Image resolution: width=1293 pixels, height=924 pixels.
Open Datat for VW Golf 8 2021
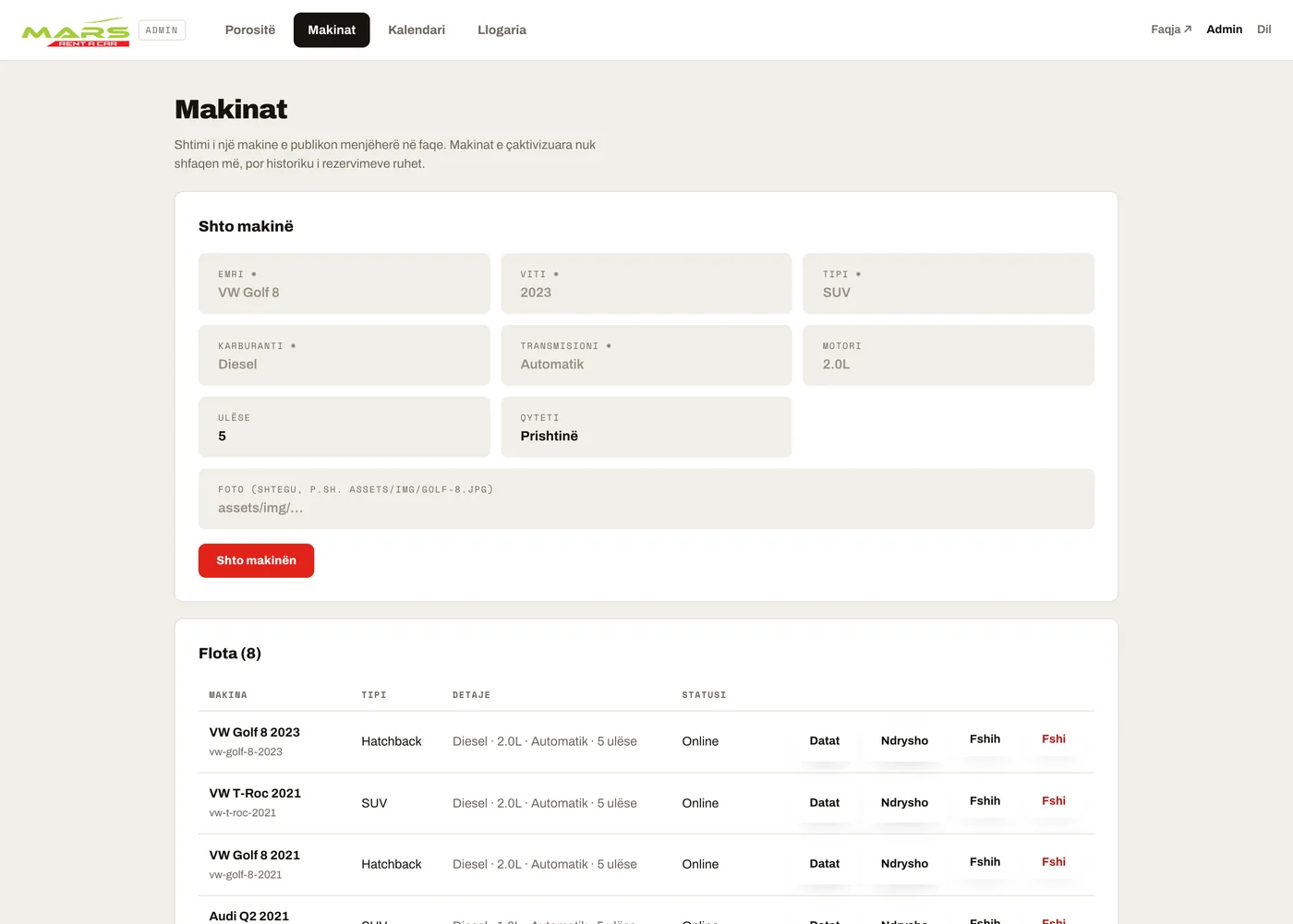tap(825, 863)
